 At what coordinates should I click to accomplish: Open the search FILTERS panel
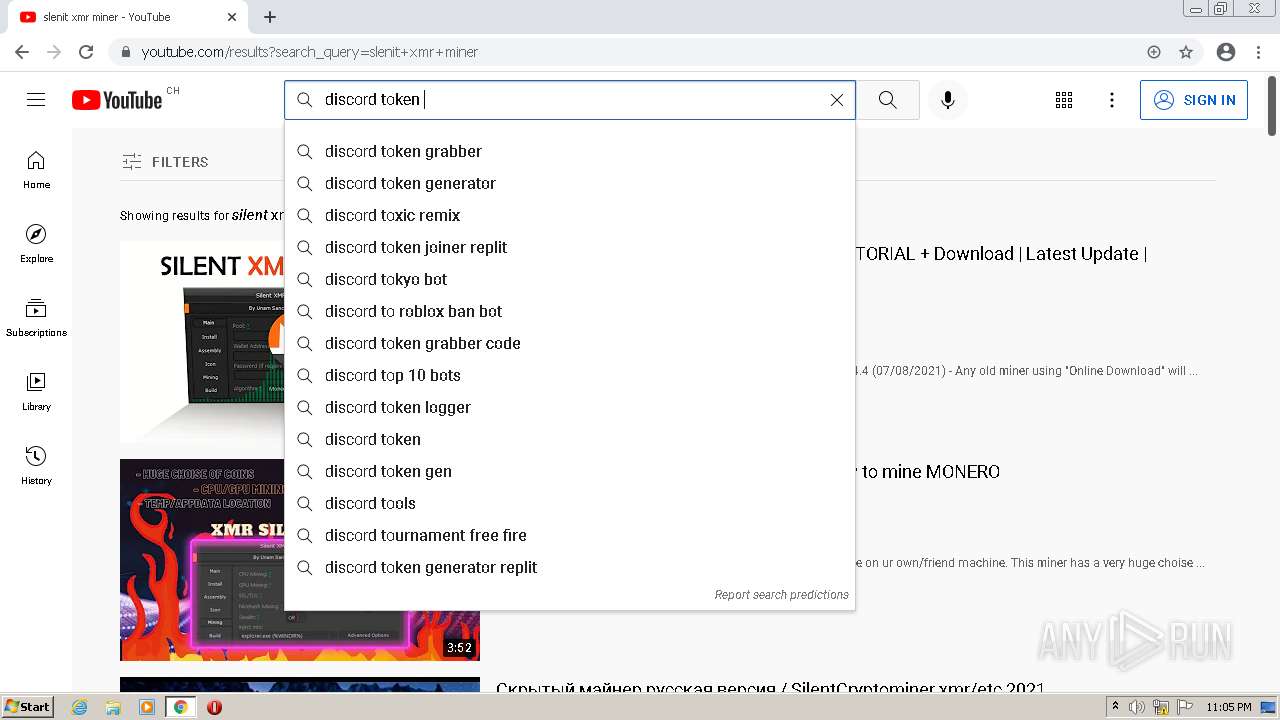165,162
